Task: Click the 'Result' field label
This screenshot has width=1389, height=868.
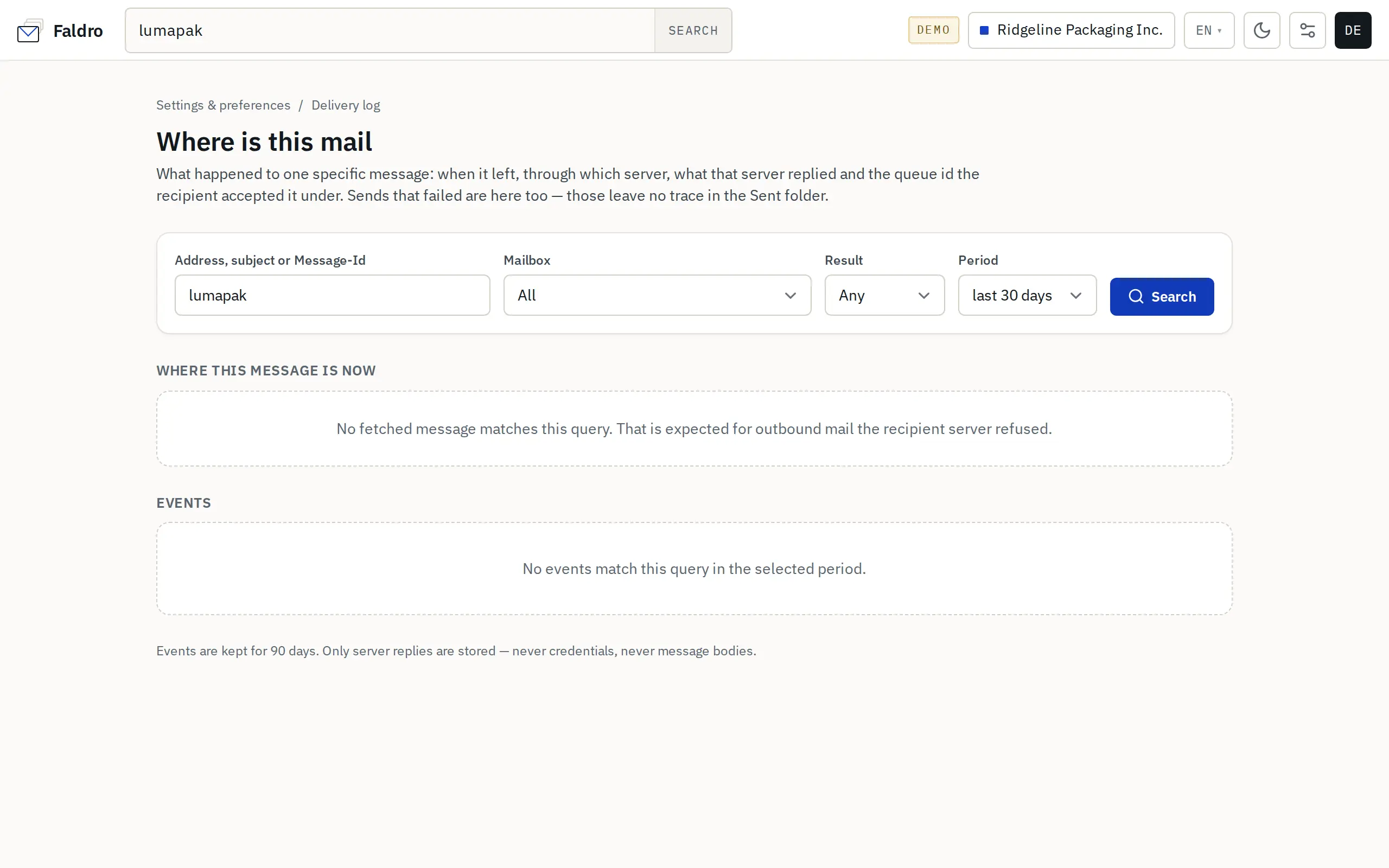Action: coord(844,260)
